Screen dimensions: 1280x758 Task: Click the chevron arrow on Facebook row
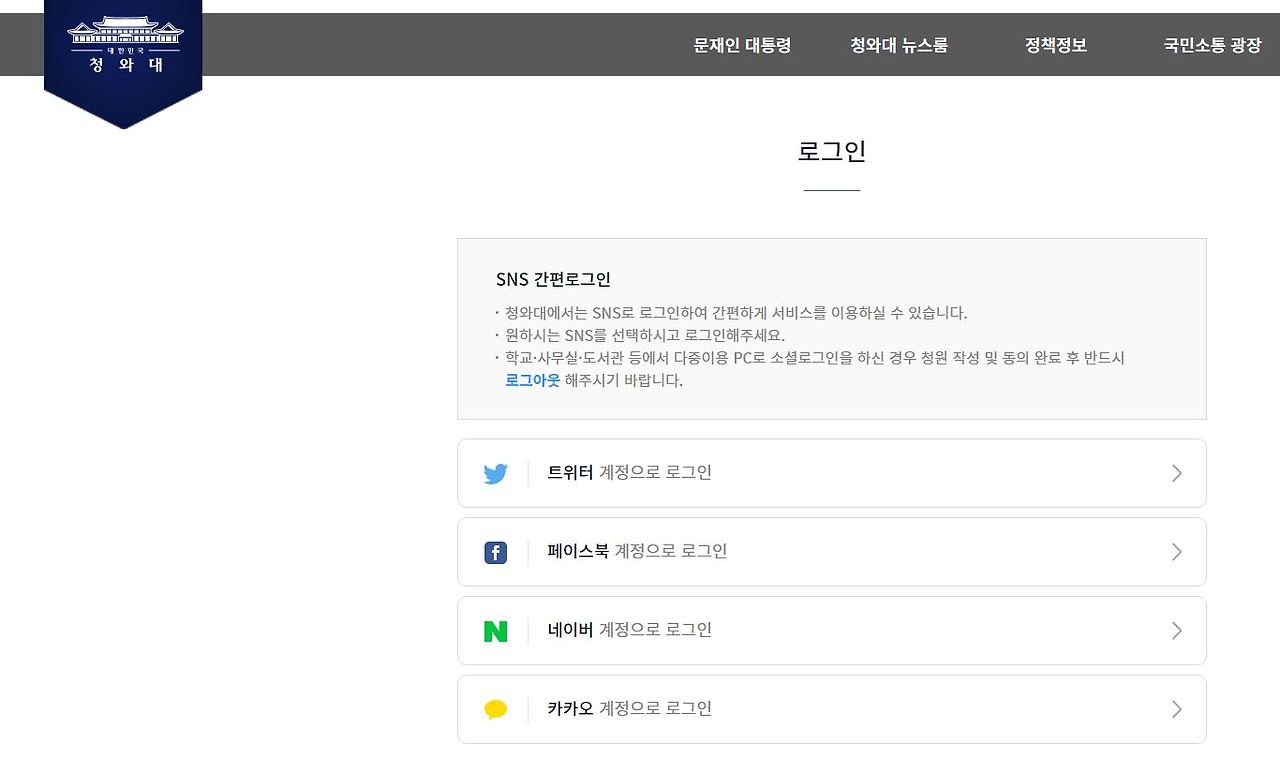tap(1177, 552)
